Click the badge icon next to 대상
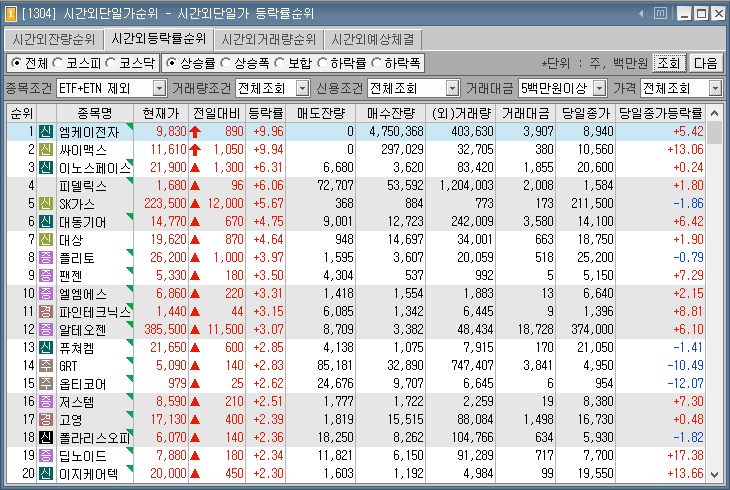The image size is (730, 490). (x=46, y=239)
